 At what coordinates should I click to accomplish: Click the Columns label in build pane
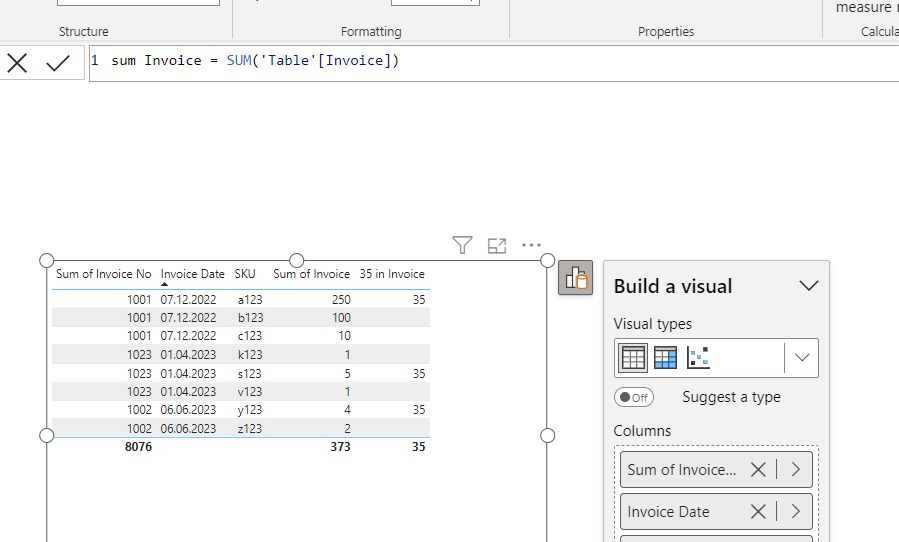point(642,431)
